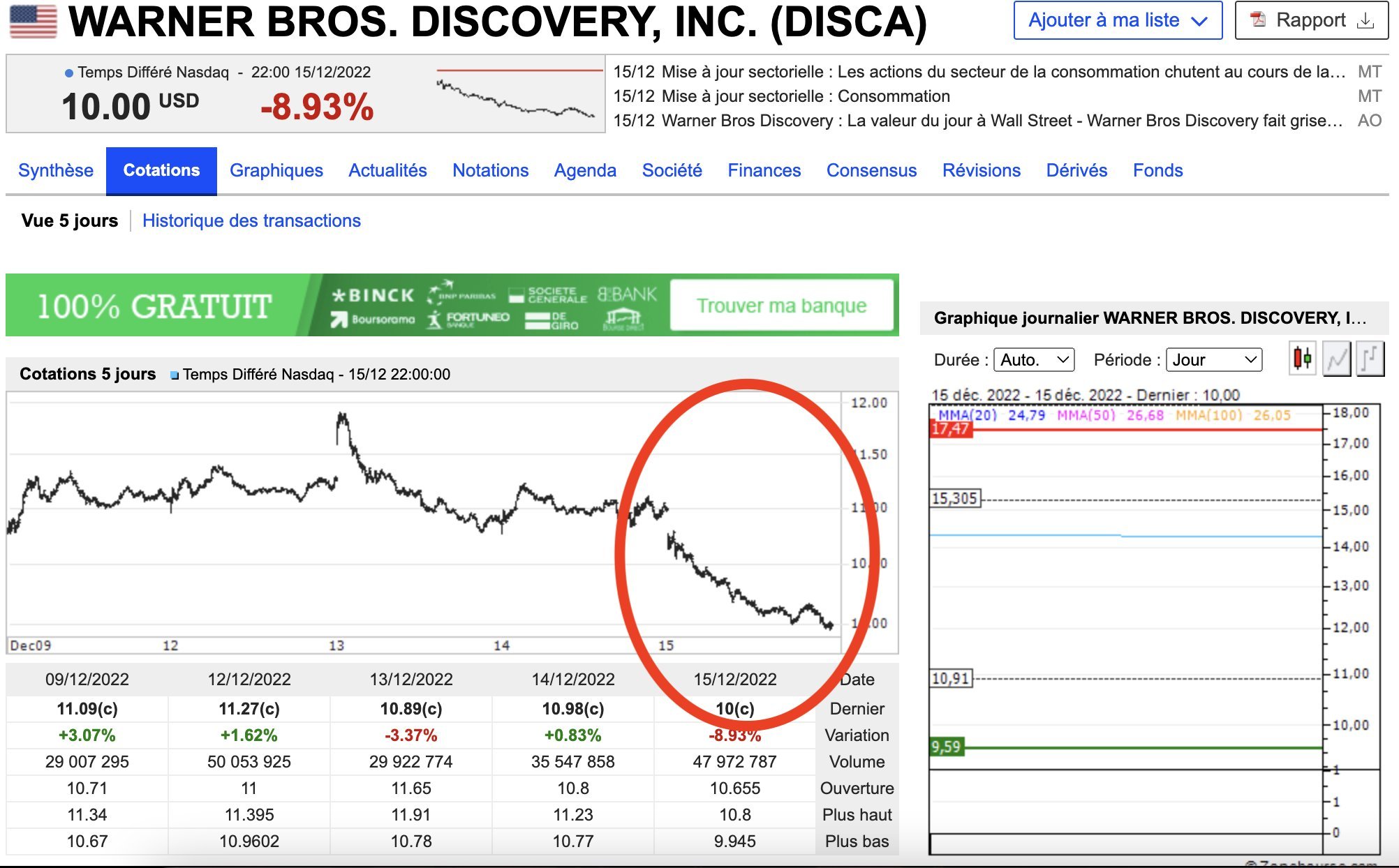The image size is (1399, 868).
Task: Open the Finances tab
Action: tap(764, 170)
